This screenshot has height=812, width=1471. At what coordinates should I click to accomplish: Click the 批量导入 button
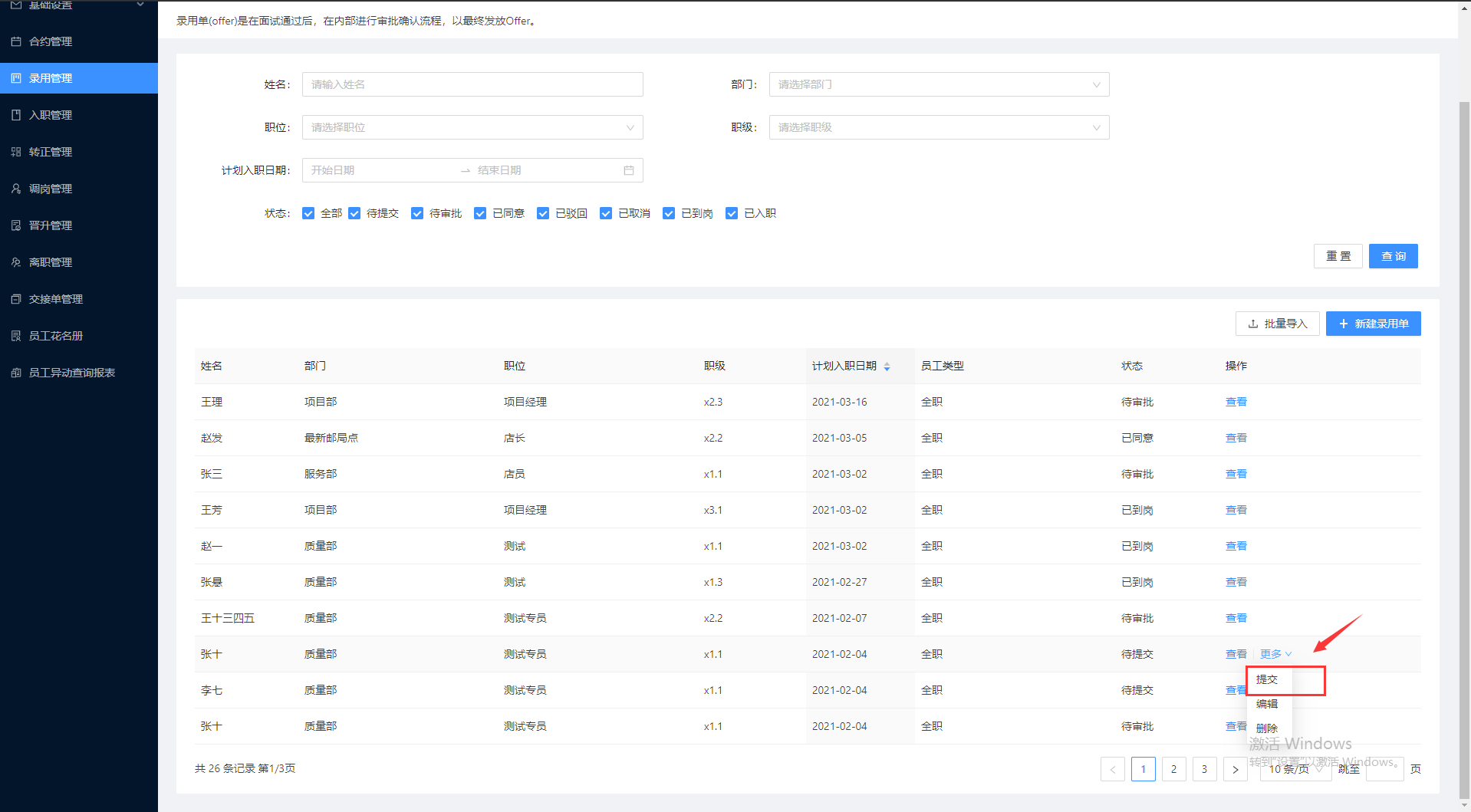pos(1278,324)
